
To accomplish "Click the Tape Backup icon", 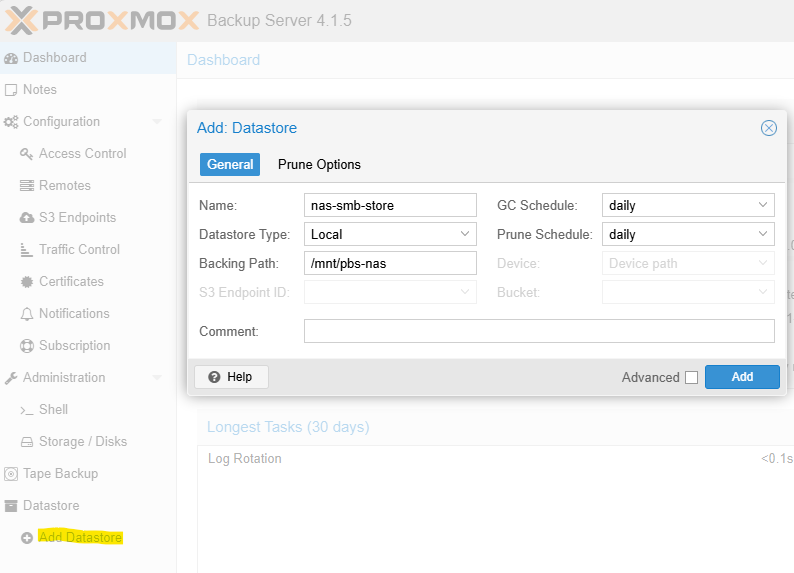I will pyautogui.click(x=11, y=474).
